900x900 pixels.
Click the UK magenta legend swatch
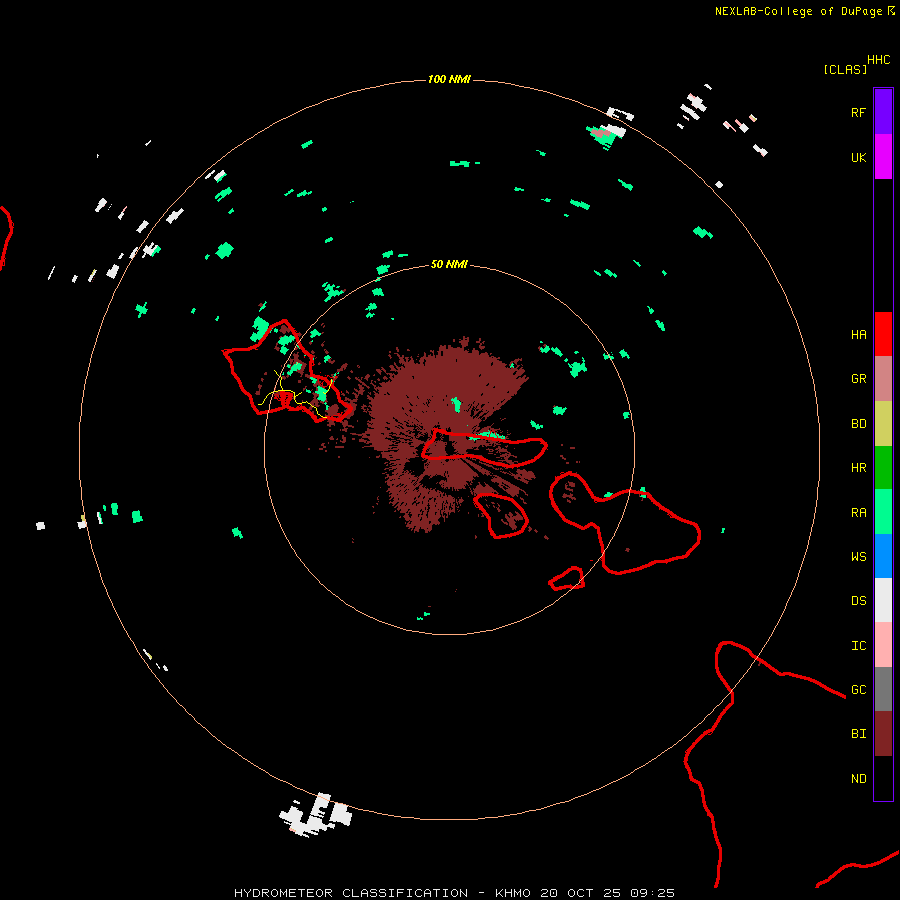883,157
